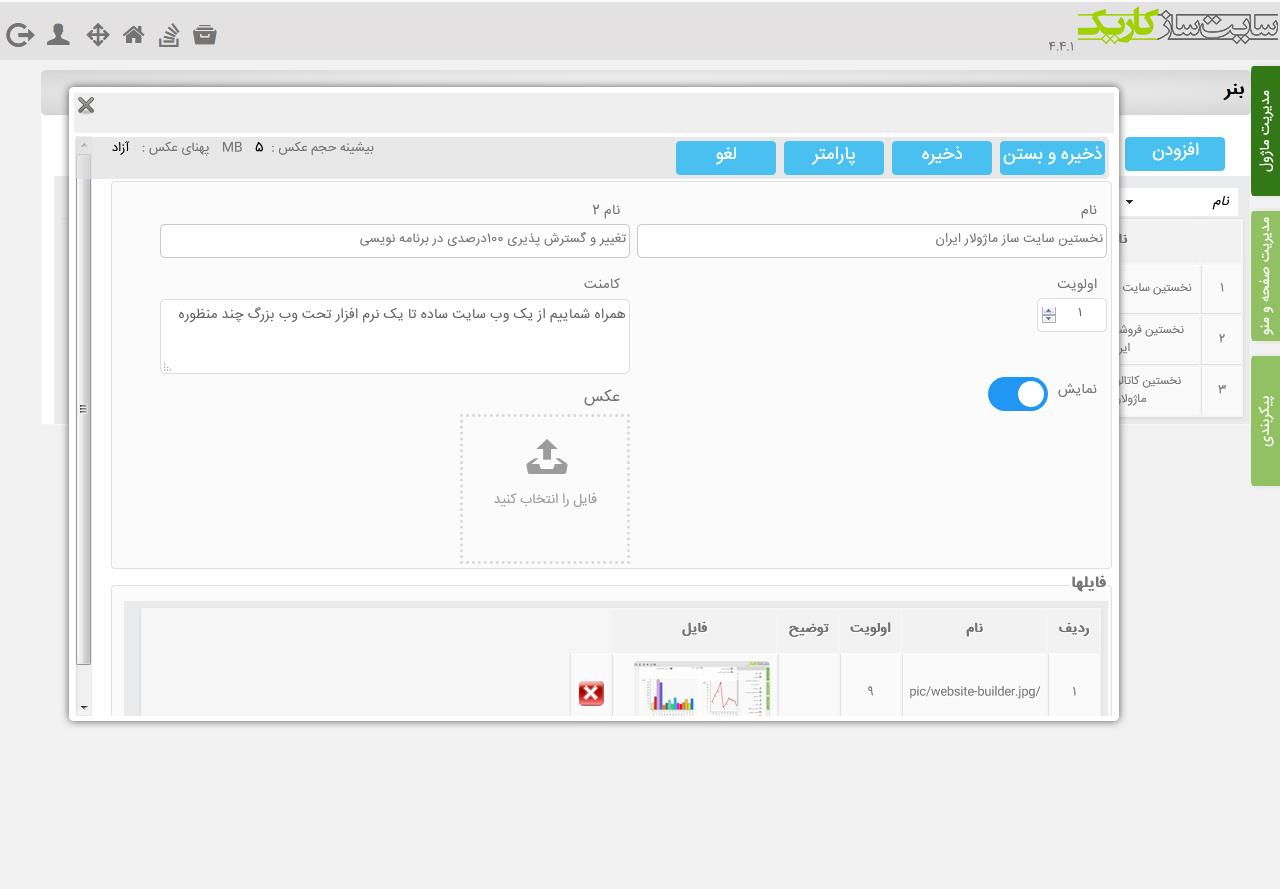Cancel with the لغو button

(726, 157)
